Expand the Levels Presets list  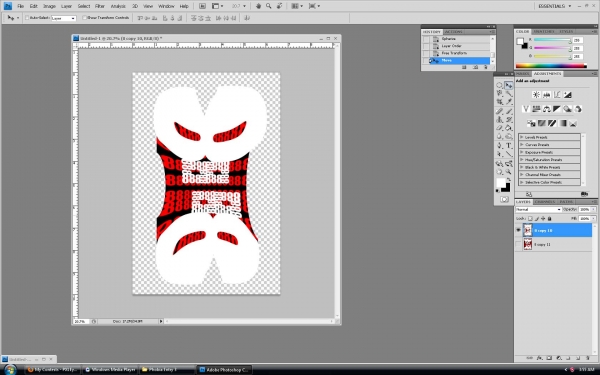tap(522, 137)
